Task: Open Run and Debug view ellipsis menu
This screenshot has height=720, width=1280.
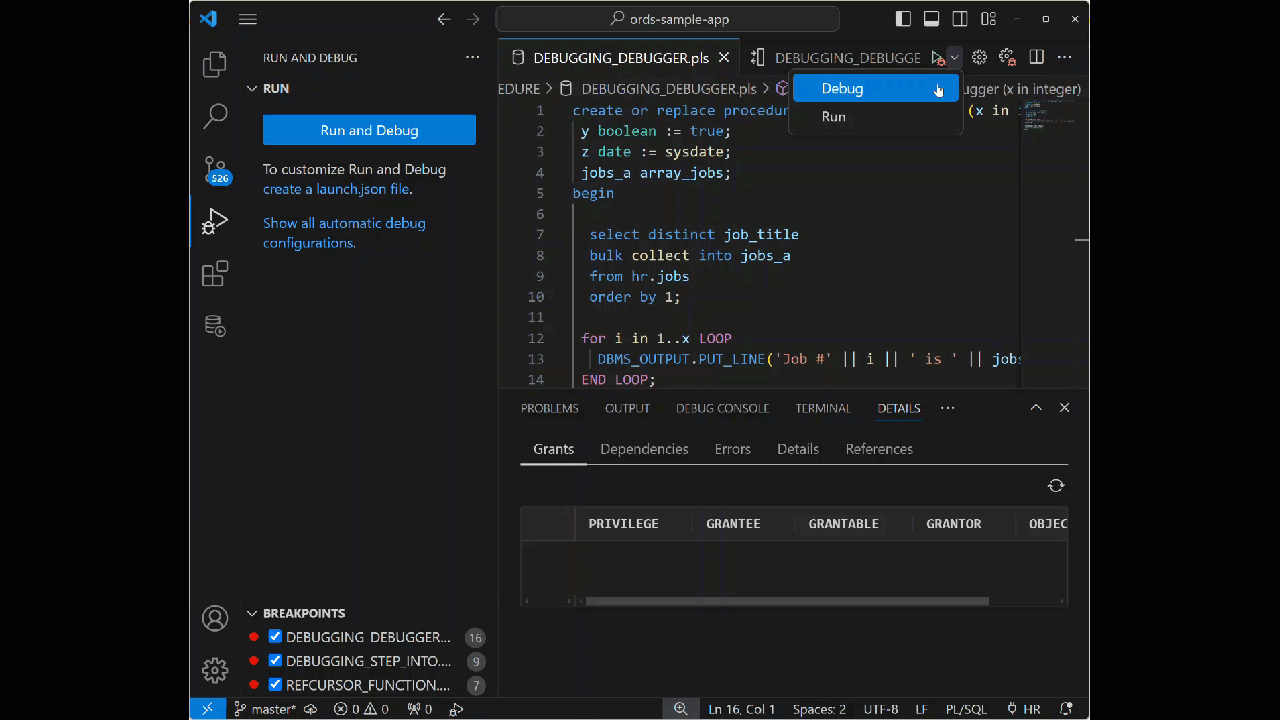Action: point(473,58)
